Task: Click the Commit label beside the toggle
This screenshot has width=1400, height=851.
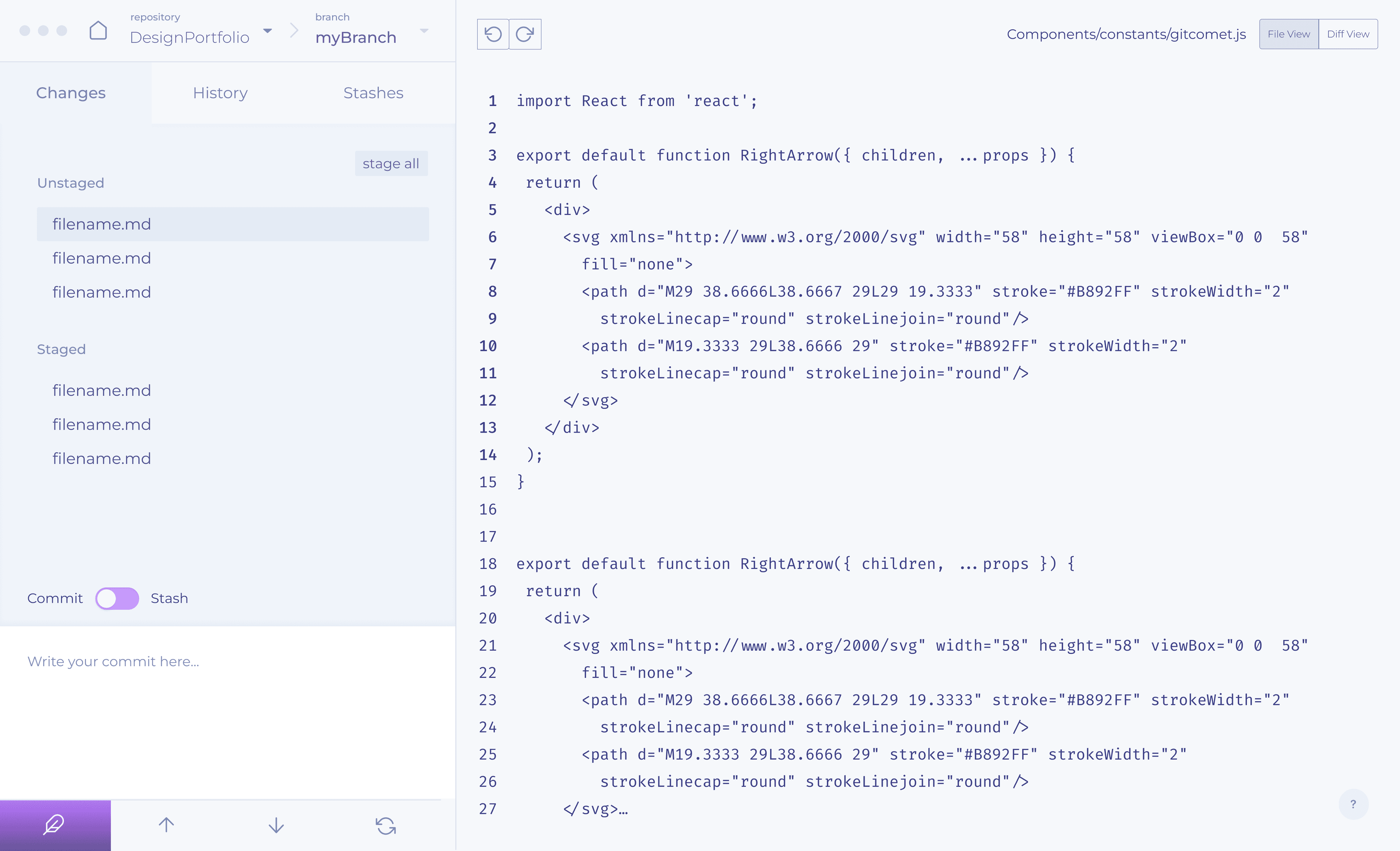Action: pos(55,598)
